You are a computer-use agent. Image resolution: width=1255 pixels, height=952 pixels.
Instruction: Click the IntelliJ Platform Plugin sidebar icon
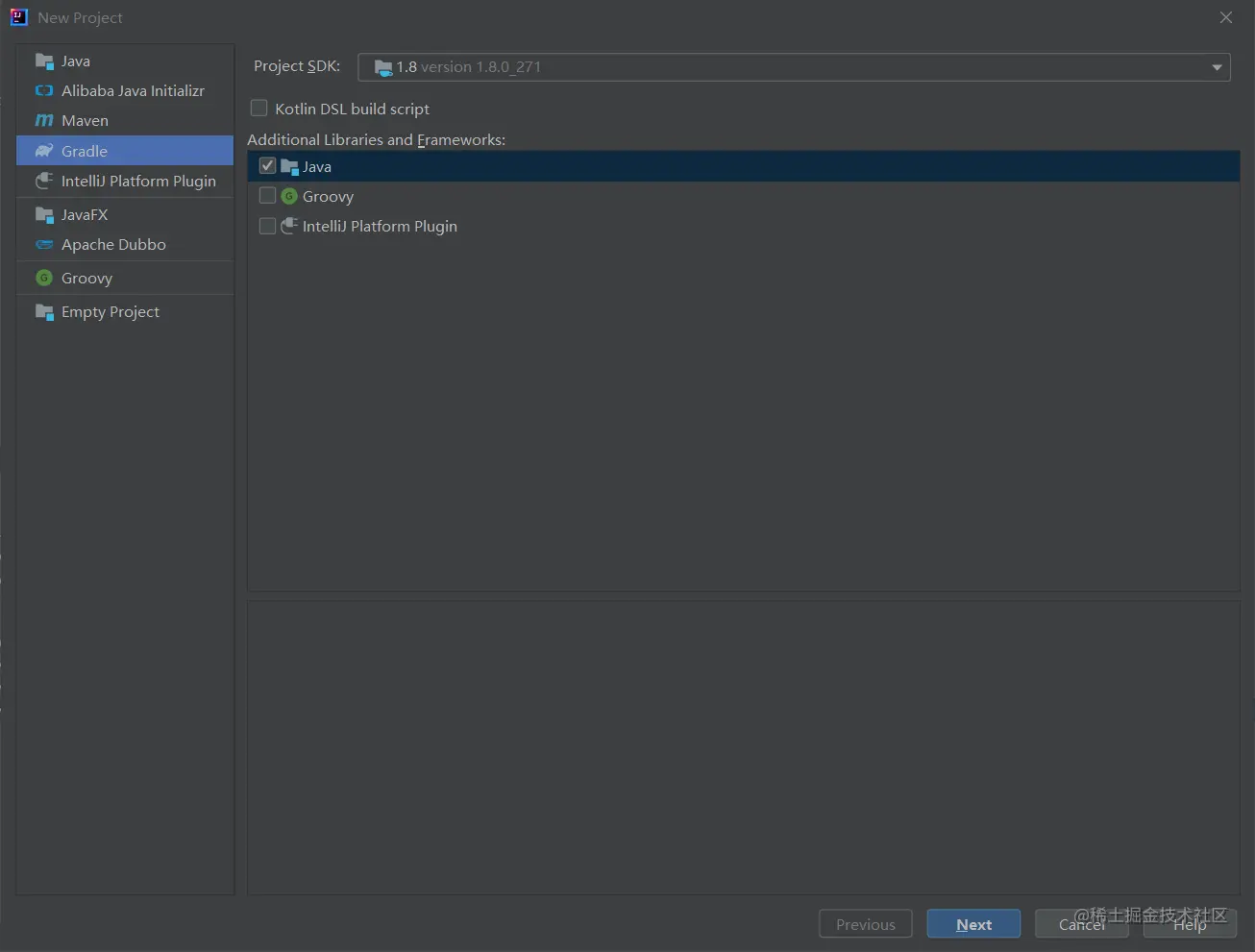click(x=44, y=181)
